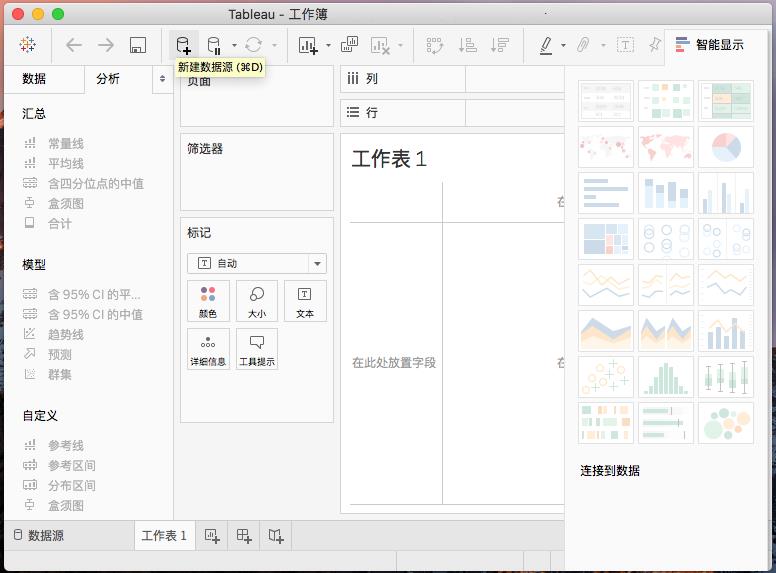Click the refresh data source icon
Image resolution: width=776 pixels, height=573 pixels.
(x=253, y=45)
